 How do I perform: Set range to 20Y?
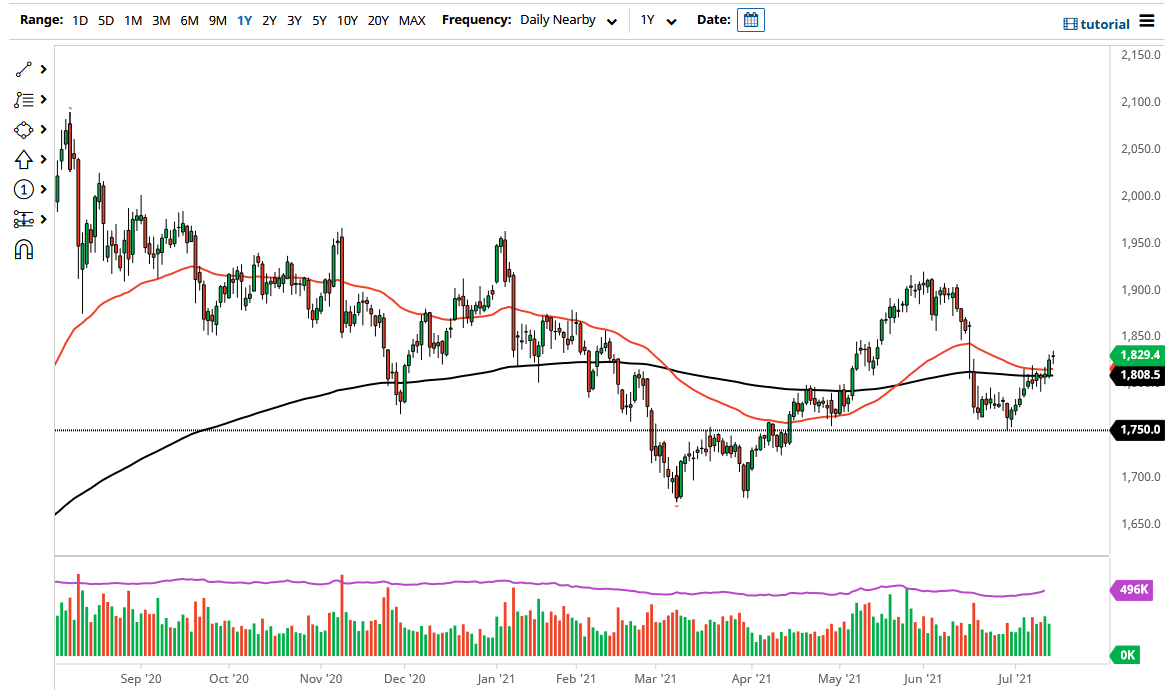tap(379, 20)
